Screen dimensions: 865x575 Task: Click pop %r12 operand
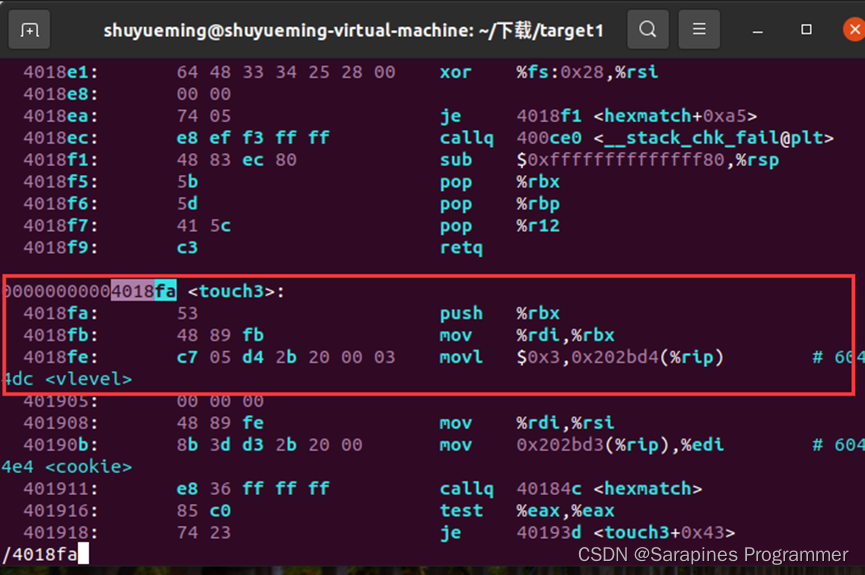(x=538, y=226)
